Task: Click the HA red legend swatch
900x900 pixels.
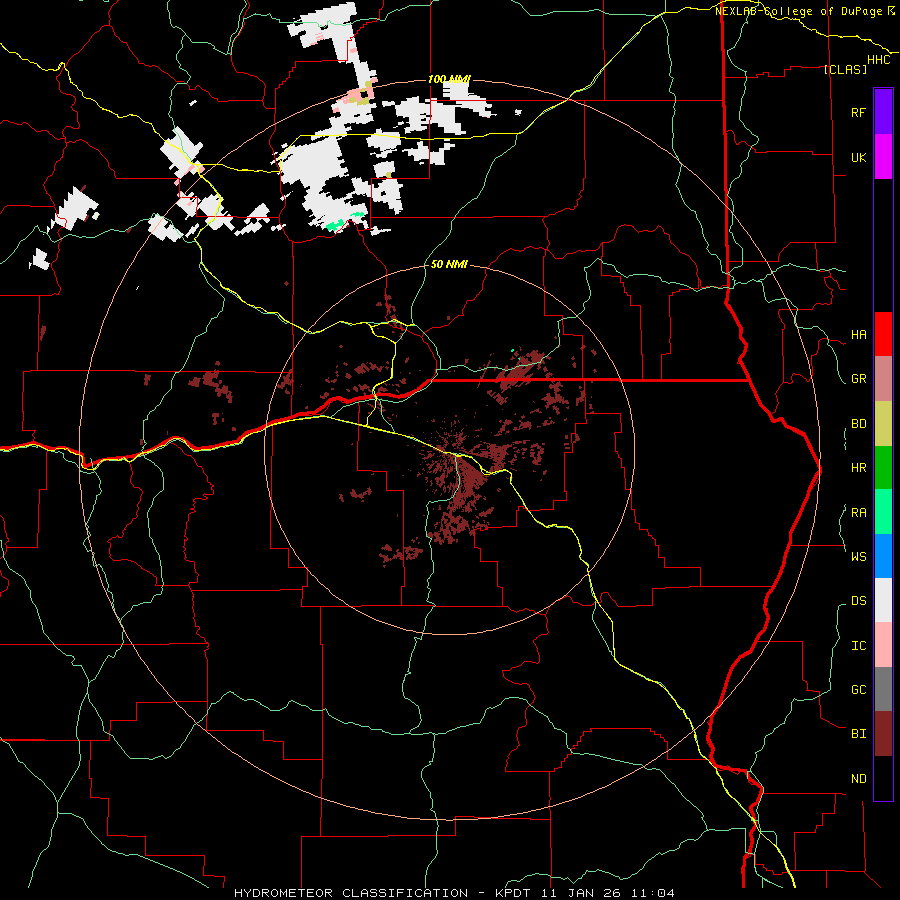Action: pos(883,334)
